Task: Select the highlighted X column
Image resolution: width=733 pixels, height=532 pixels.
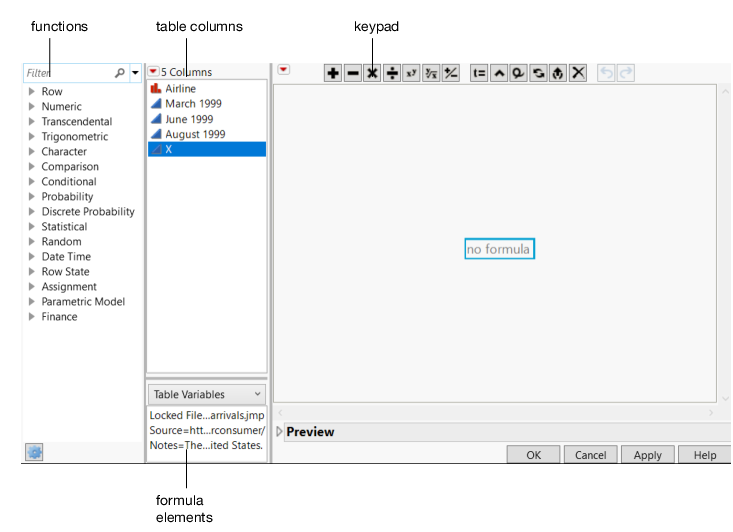Action: coord(207,149)
